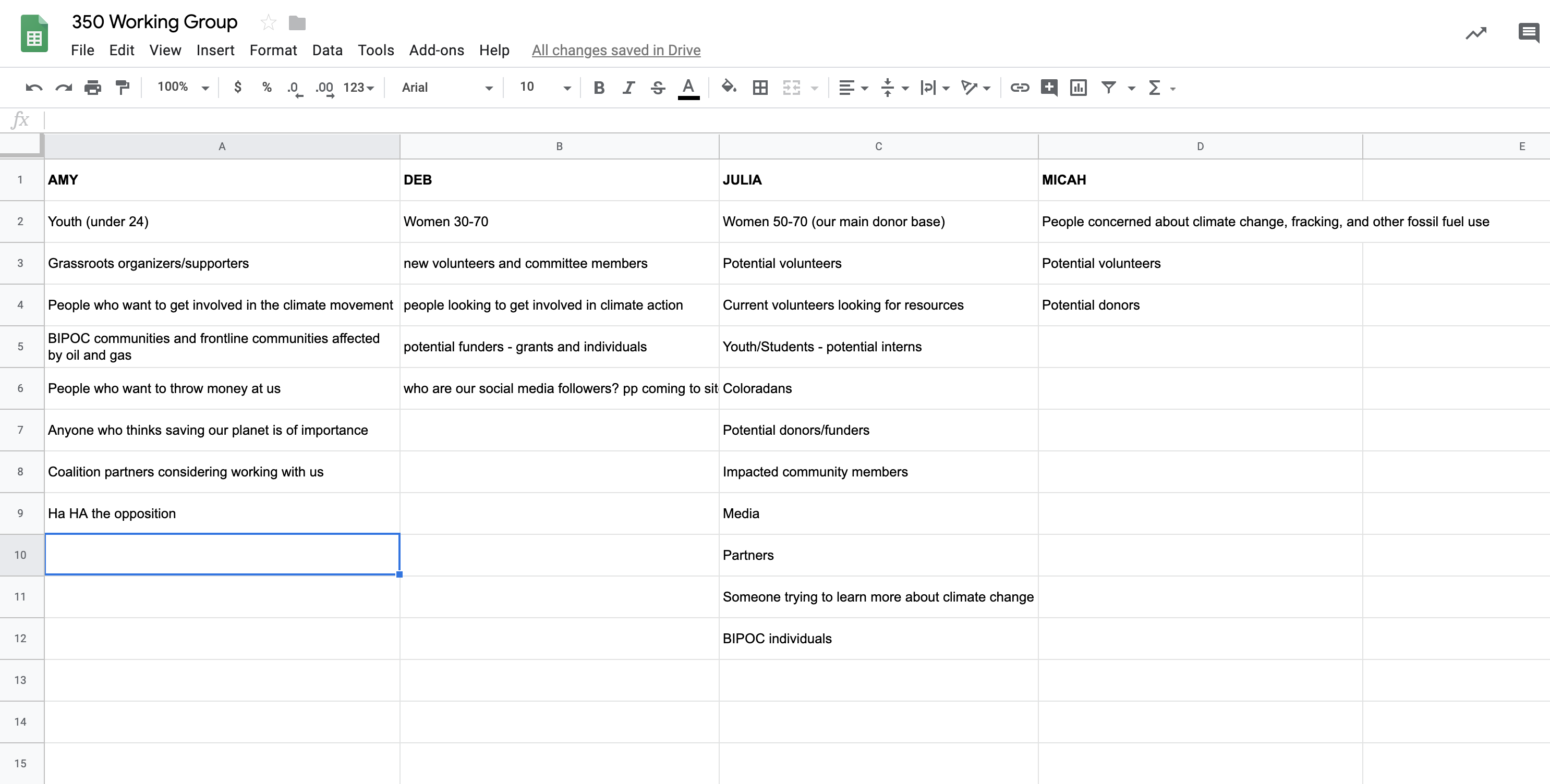Click the insert link icon

pyautogui.click(x=1019, y=88)
